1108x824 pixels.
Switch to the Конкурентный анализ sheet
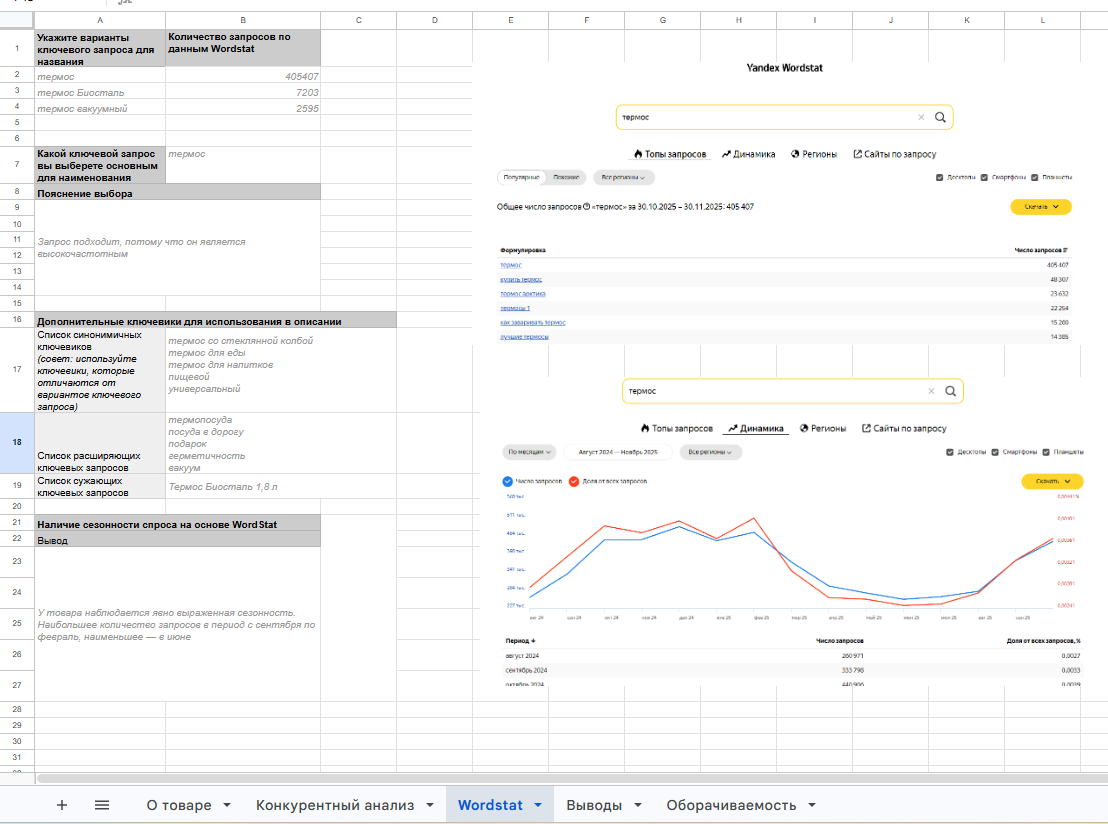tap(335, 805)
